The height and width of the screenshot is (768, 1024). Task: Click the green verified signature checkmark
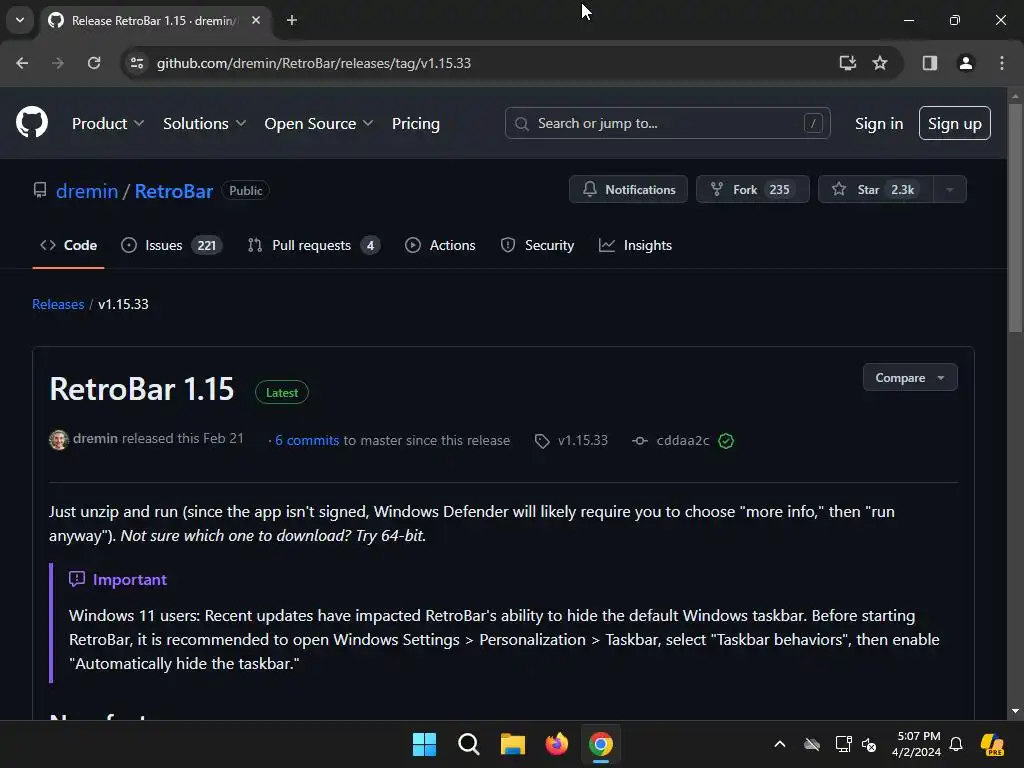(x=726, y=441)
